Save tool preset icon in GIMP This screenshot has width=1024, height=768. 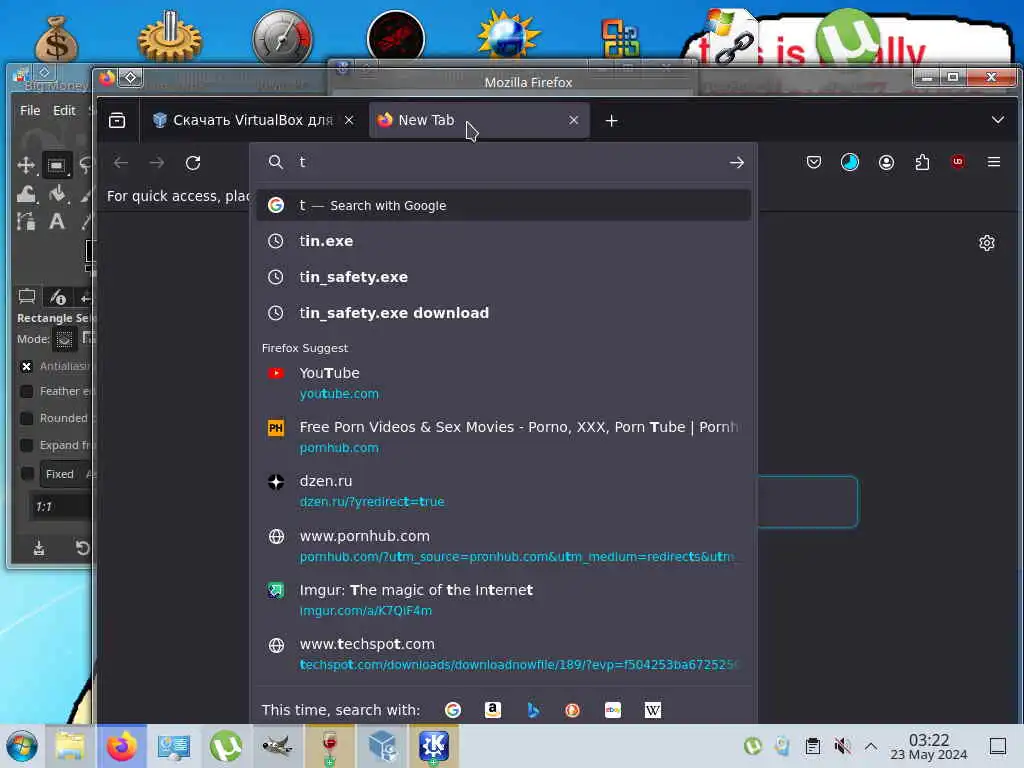(x=39, y=547)
